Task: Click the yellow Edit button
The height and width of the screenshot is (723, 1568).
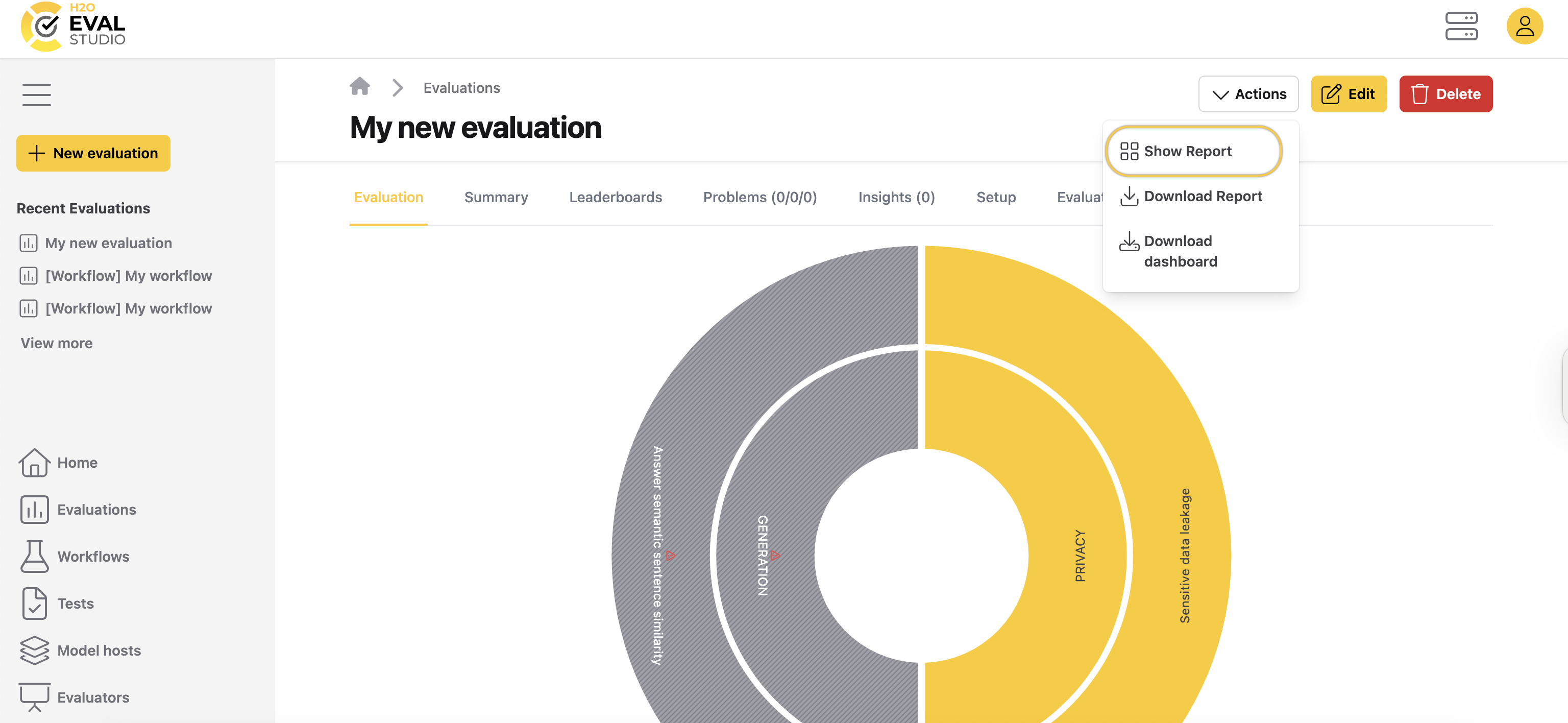Action: click(1348, 94)
